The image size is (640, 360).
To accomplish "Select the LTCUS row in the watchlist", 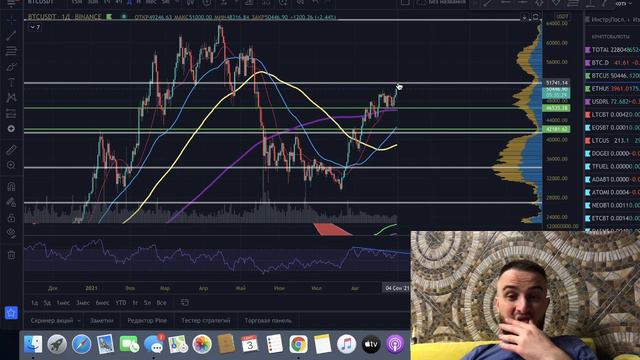I will pos(612,140).
